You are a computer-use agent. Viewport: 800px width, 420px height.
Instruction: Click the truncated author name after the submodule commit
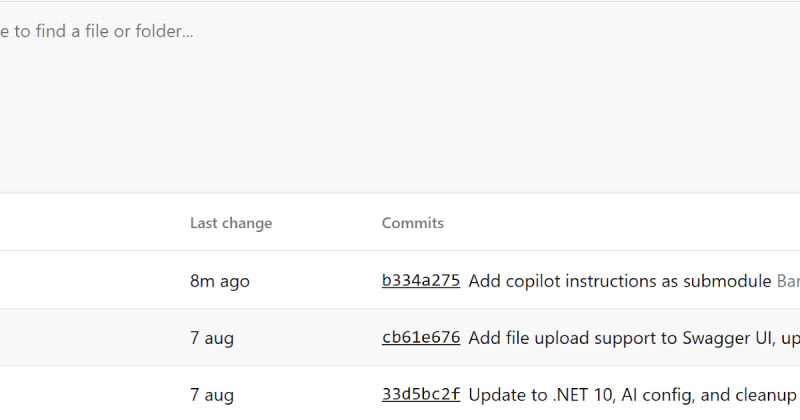click(x=788, y=281)
